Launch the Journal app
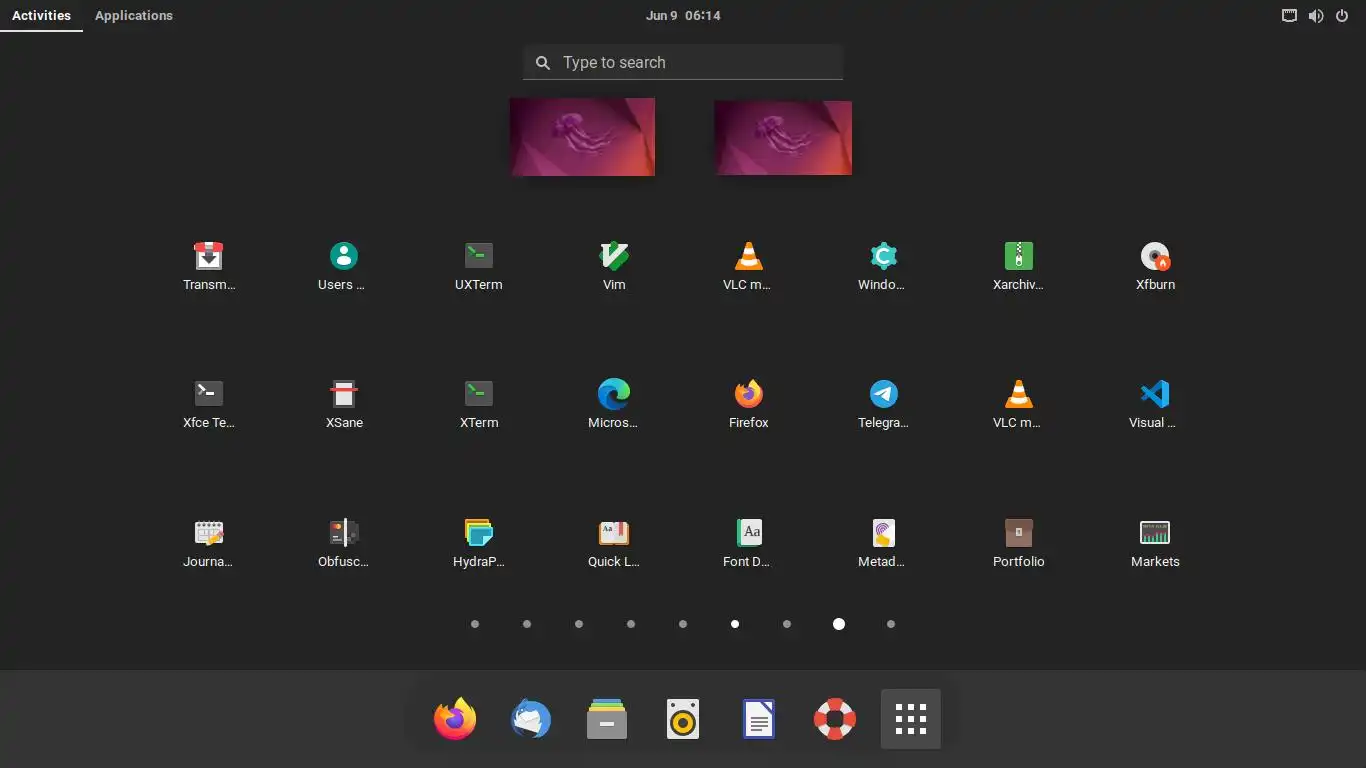1366x768 pixels. [x=209, y=542]
